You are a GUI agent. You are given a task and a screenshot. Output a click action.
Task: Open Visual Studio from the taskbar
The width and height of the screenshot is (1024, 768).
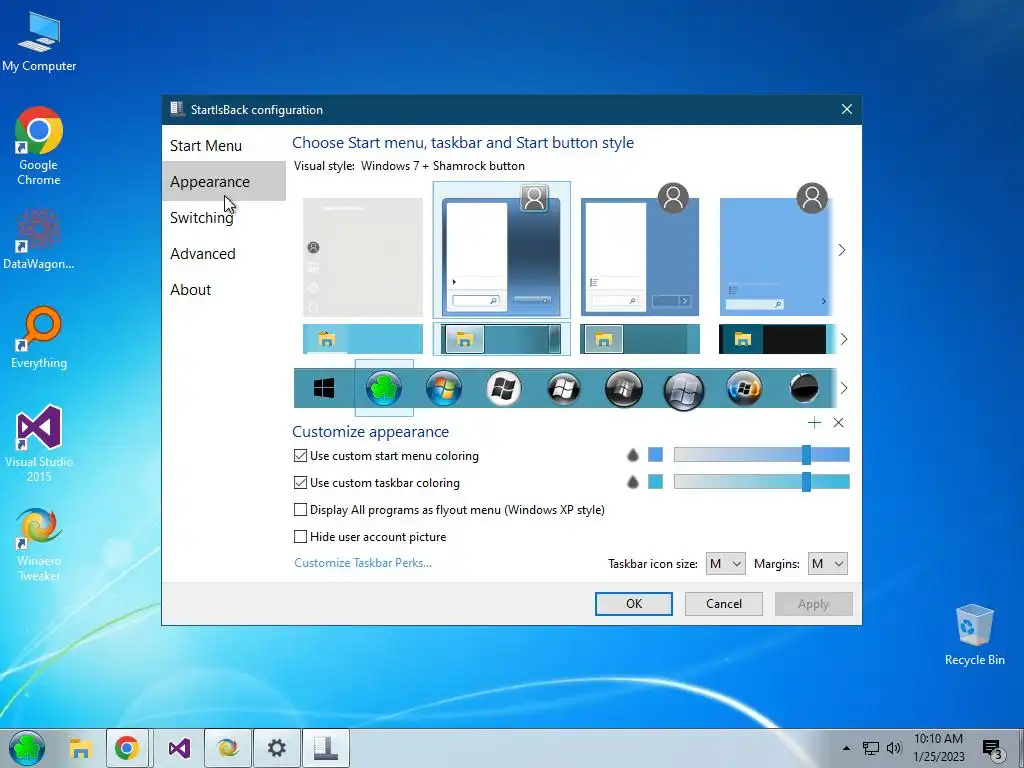click(179, 748)
